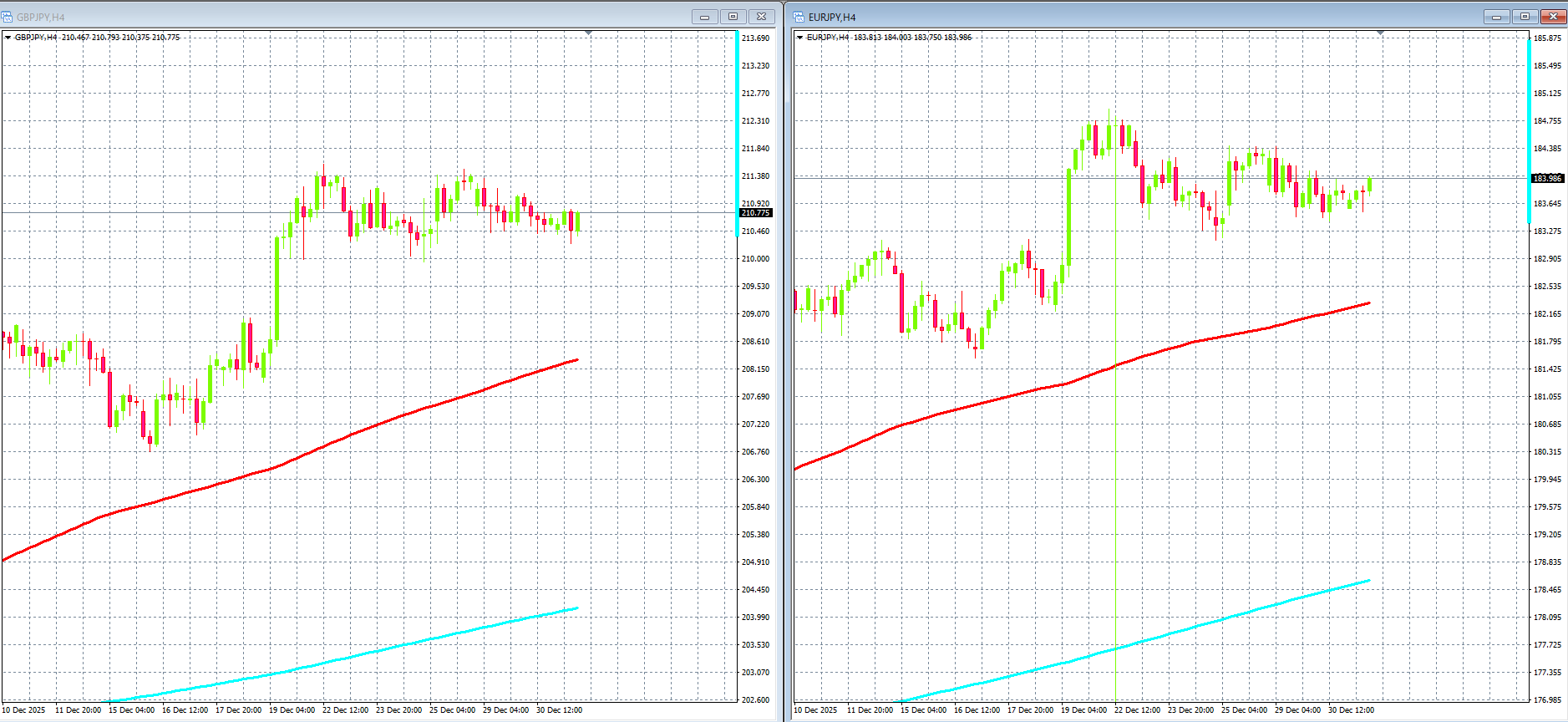Click the 183.986 current price label
The height and width of the screenshot is (722, 1568).
[1547, 178]
